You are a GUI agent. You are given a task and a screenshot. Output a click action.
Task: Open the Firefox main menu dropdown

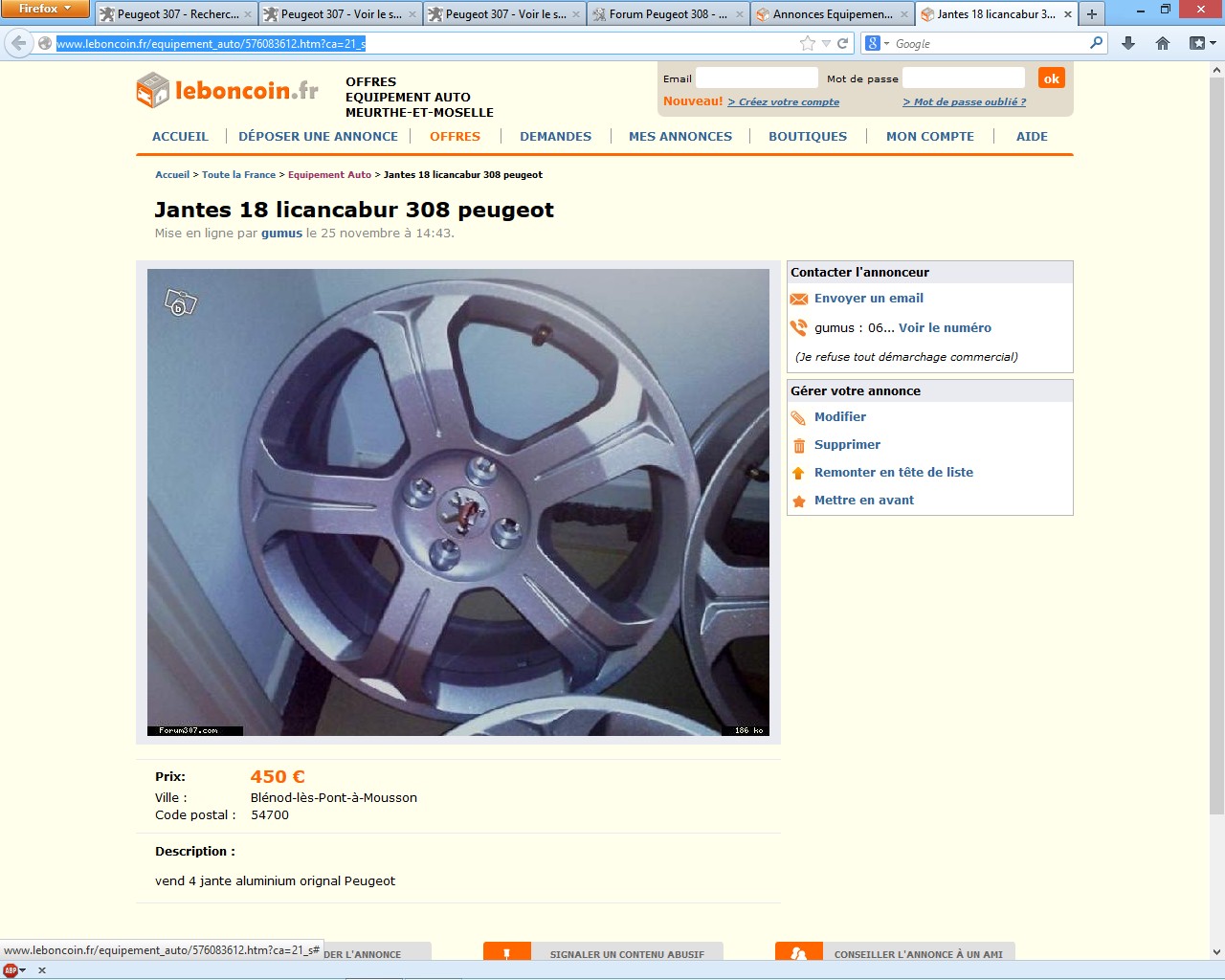point(44,9)
